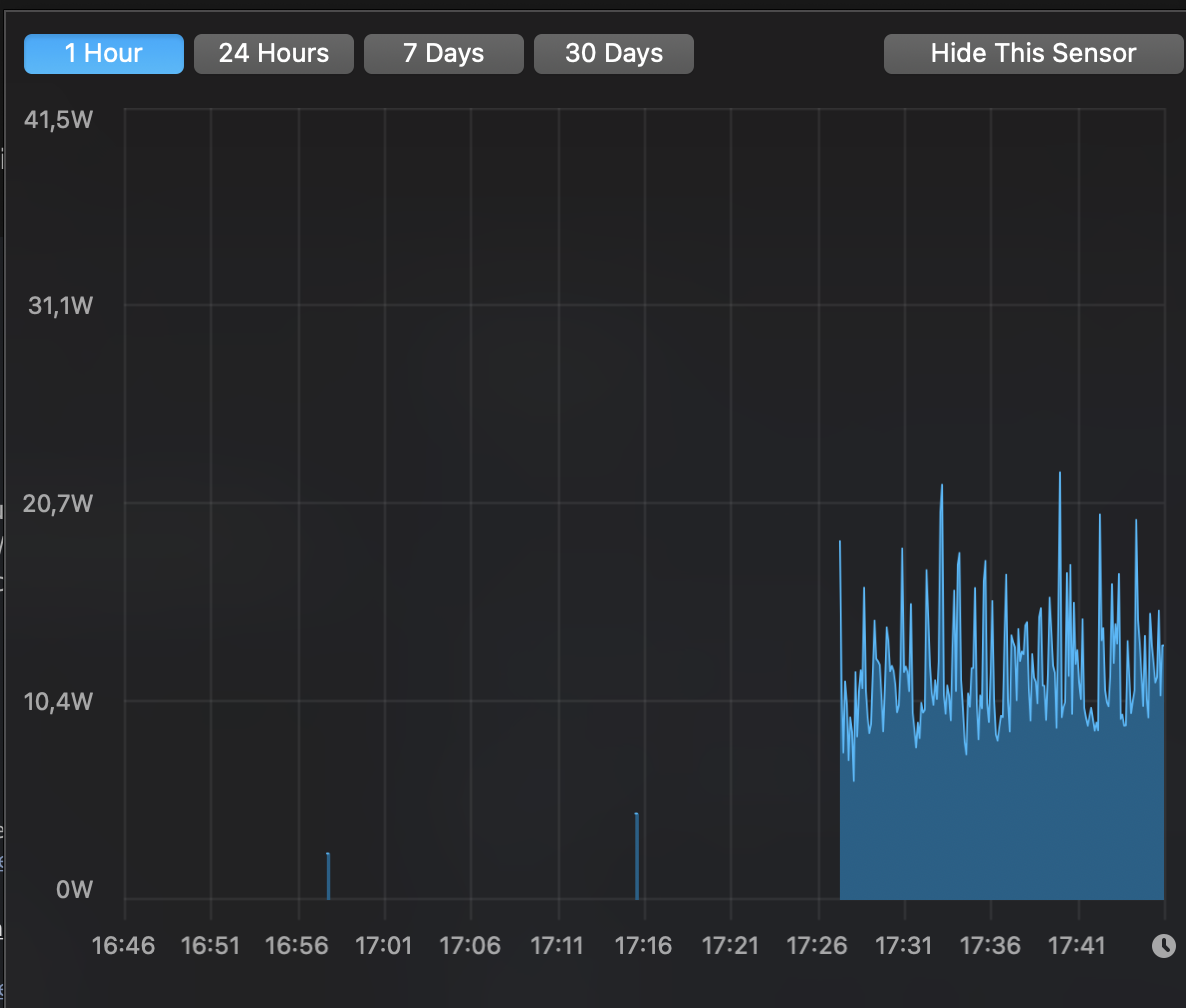Click the clock icon below the graph
Screen dimensions: 1186x1008
tap(1163, 945)
